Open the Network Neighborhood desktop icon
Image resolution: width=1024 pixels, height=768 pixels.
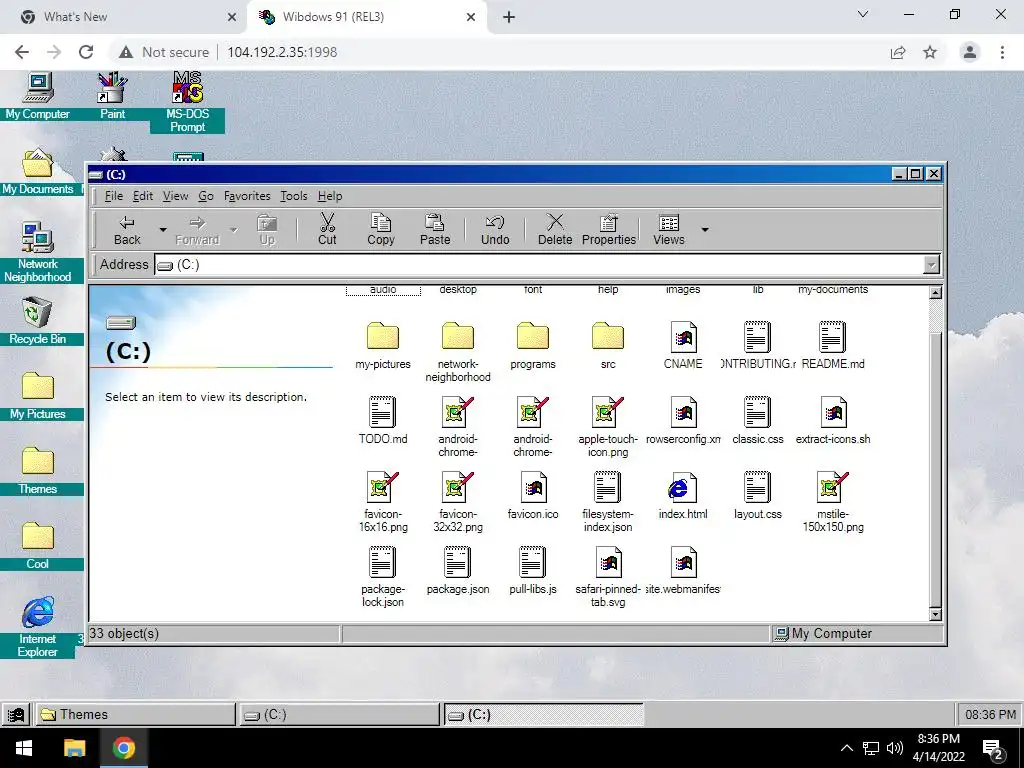[37, 252]
